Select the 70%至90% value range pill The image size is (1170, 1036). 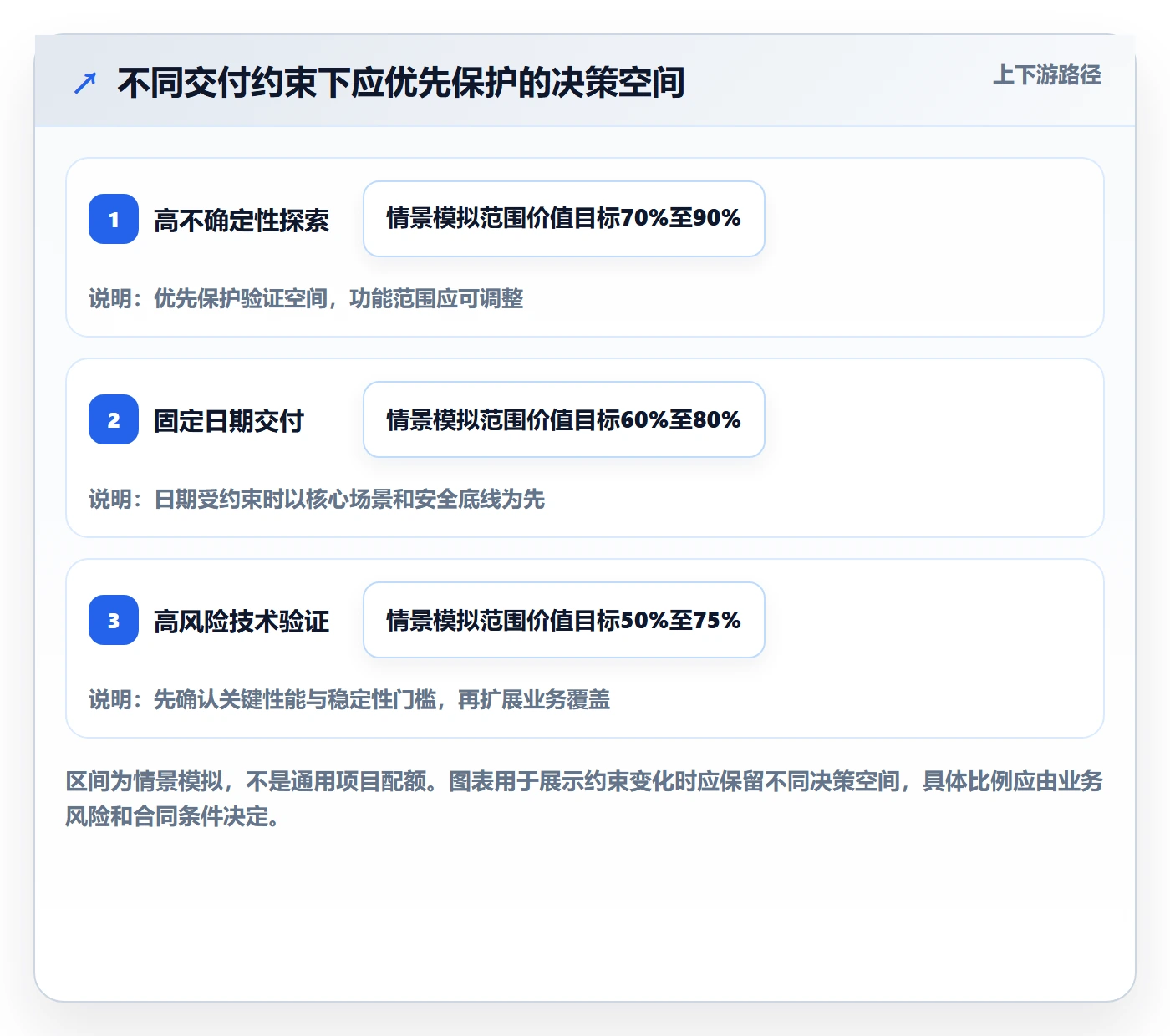(564, 219)
